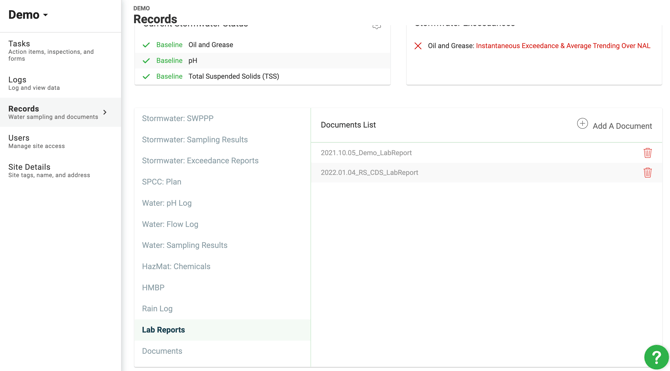Click Baseline label for Oil and Grease
The width and height of the screenshot is (670, 371).
tap(169, 45)
